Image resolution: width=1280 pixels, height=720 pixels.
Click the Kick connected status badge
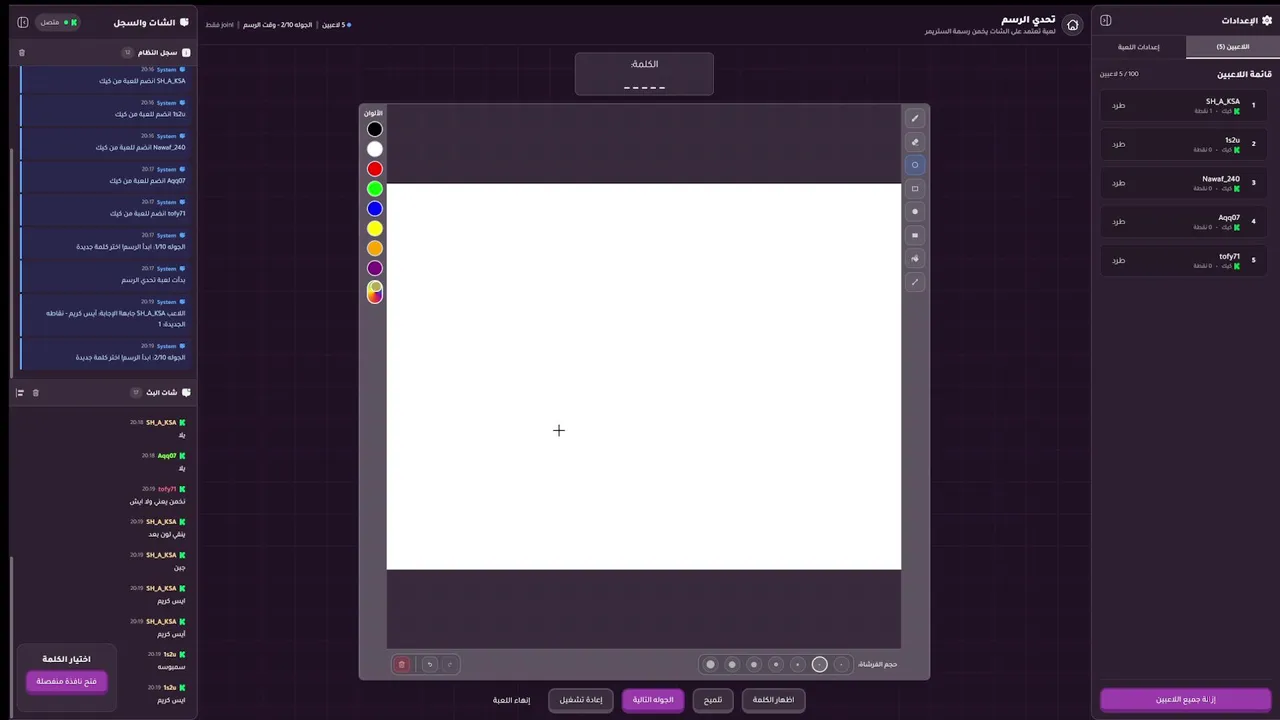[x=58, y=22]
